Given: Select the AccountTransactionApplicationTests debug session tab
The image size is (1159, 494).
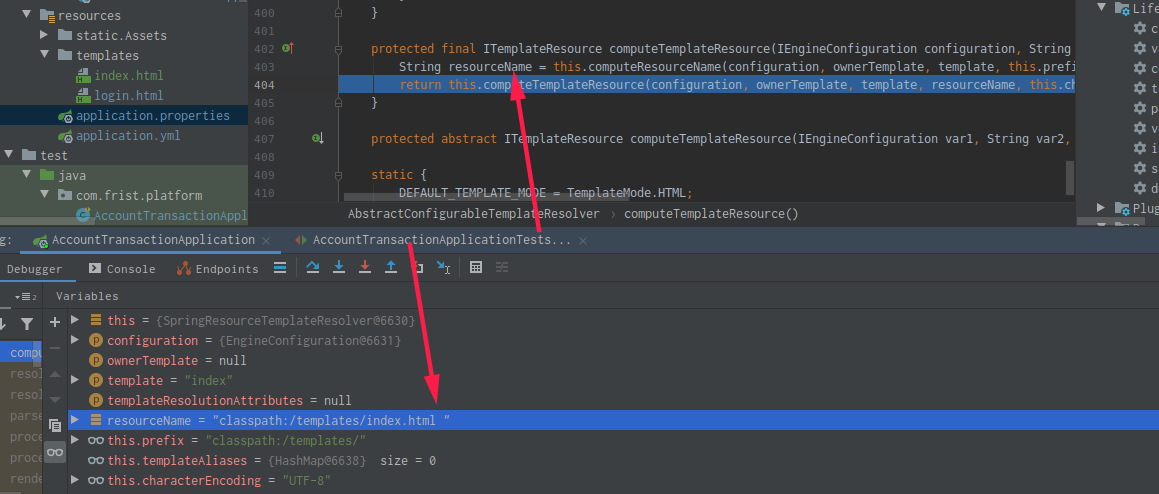Looking at the screenshot, I should [442, 240].
